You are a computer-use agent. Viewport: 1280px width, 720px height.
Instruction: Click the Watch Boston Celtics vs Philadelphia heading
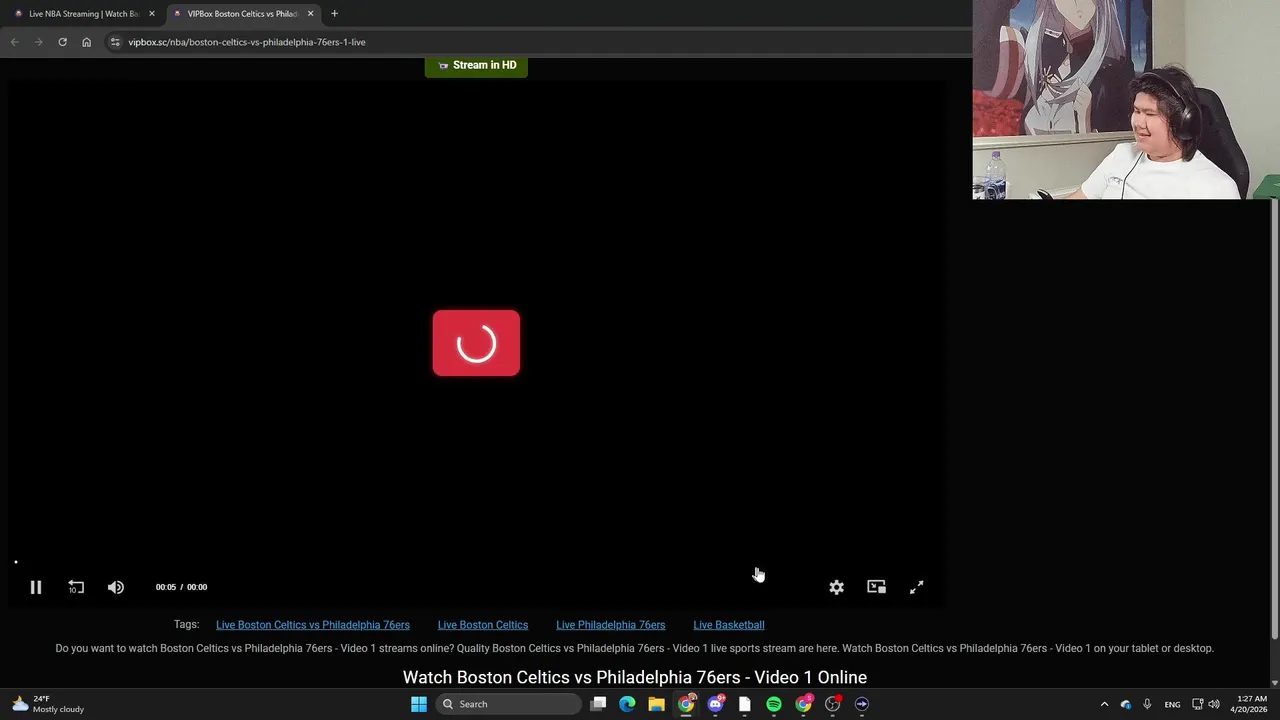click(x=635, y=677)
